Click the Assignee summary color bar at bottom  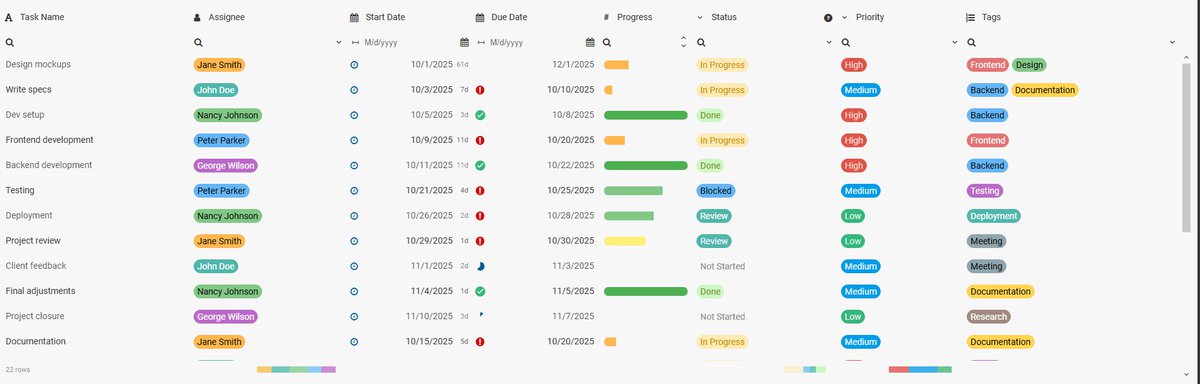[296, 370]
